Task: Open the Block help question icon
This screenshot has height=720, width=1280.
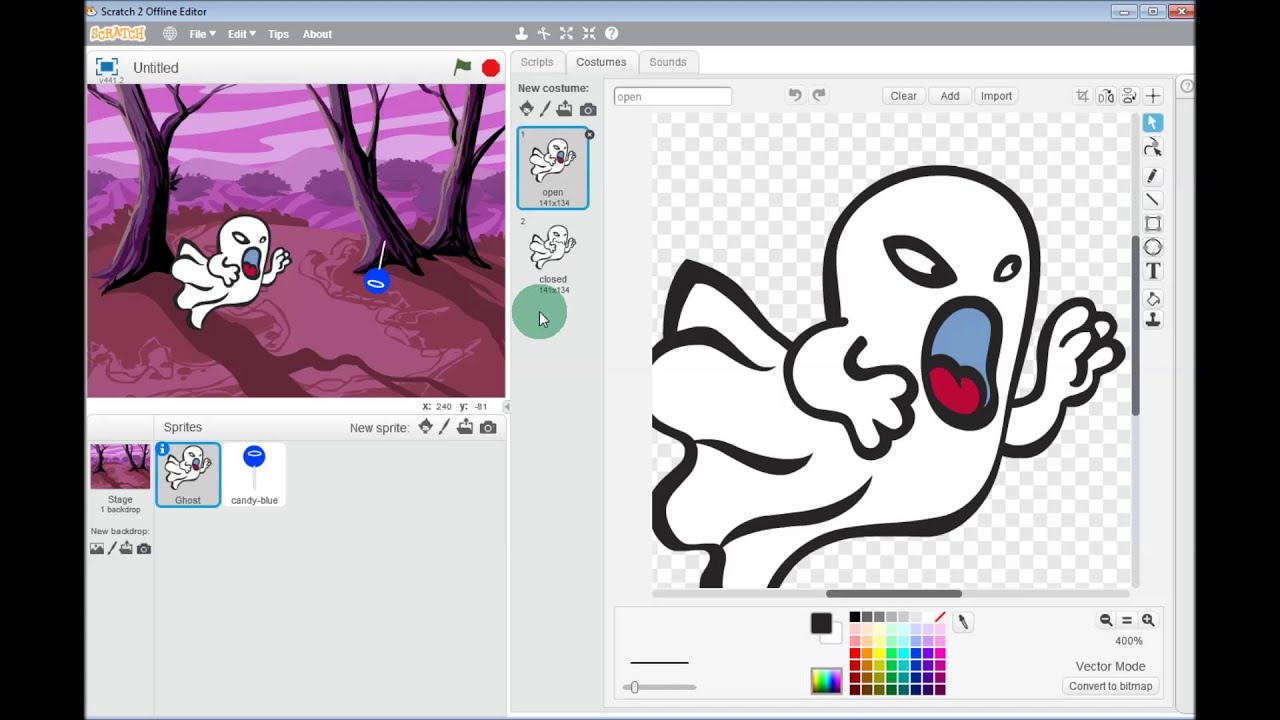Action: pos(612,34)
